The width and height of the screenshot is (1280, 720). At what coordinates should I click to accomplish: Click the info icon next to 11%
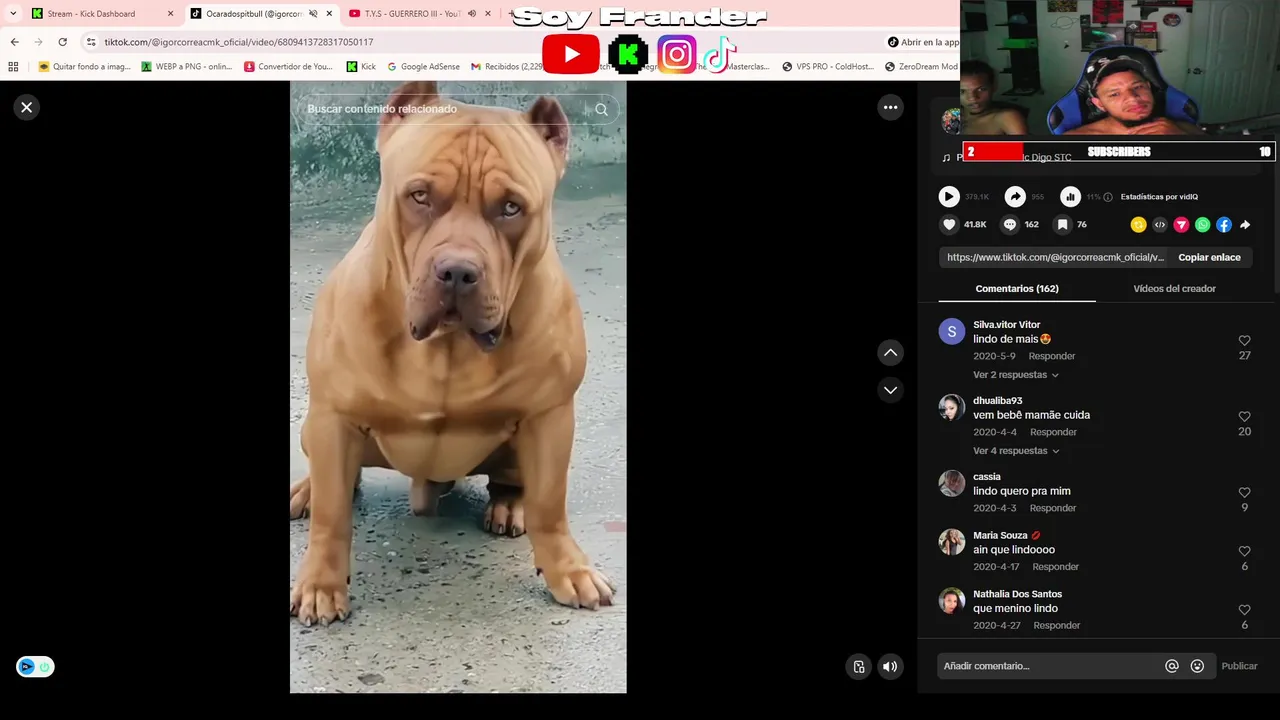pyautogui.click(x=1108, y=197)
